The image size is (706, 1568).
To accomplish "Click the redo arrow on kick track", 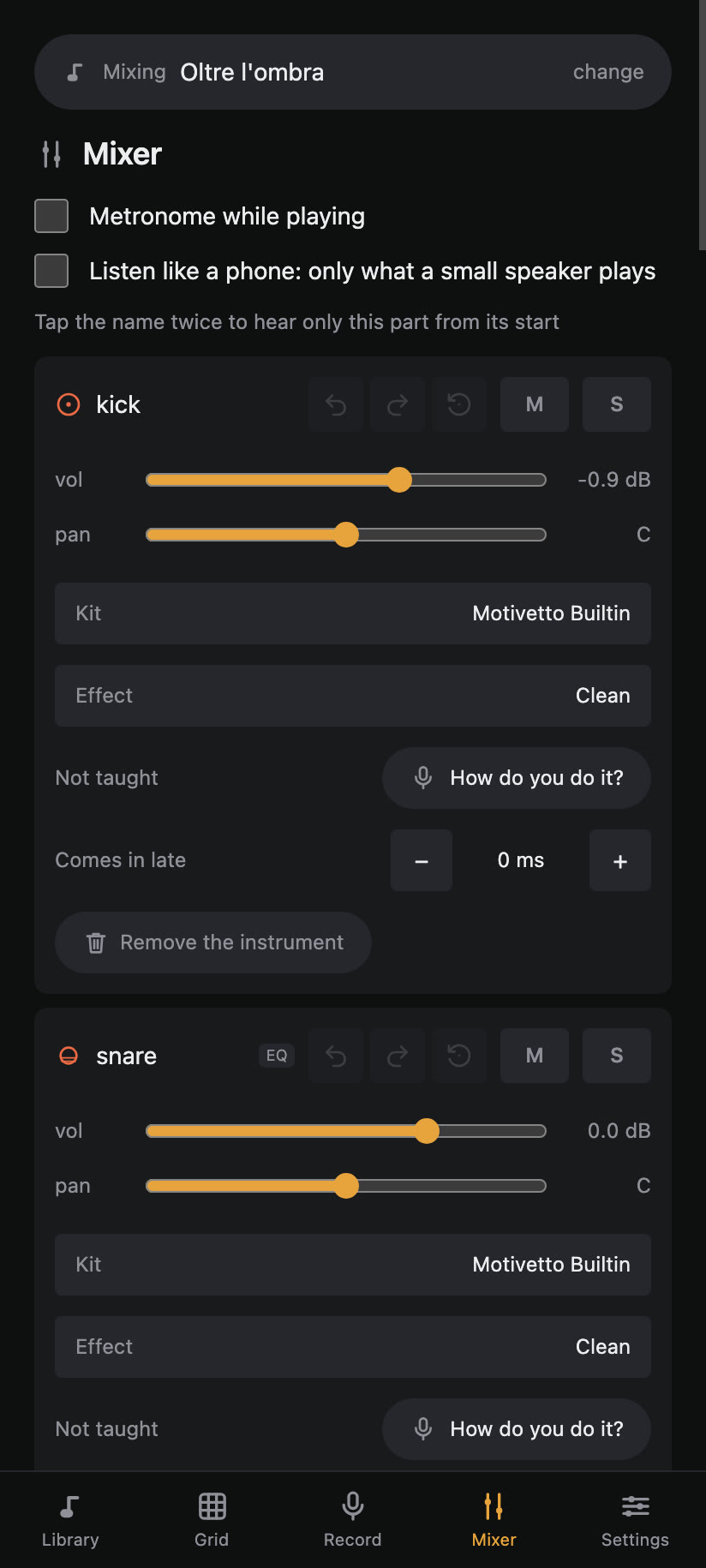I will (x=398, y=404).
